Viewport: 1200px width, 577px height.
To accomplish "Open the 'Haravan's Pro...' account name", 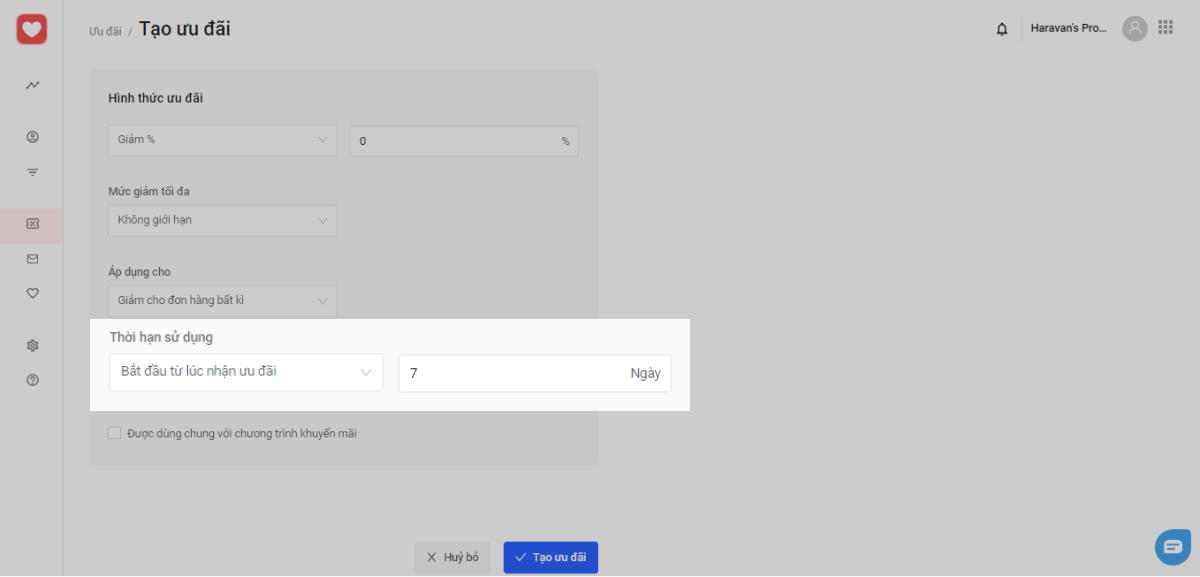I will coord(1069,28).
